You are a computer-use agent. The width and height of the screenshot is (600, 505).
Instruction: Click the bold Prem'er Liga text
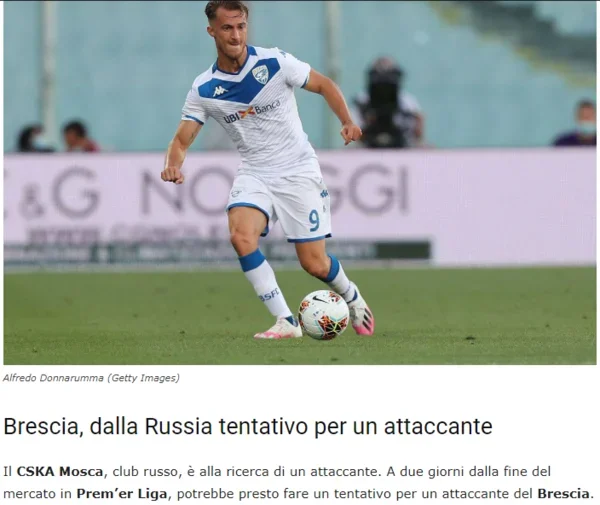click(122, 494)
